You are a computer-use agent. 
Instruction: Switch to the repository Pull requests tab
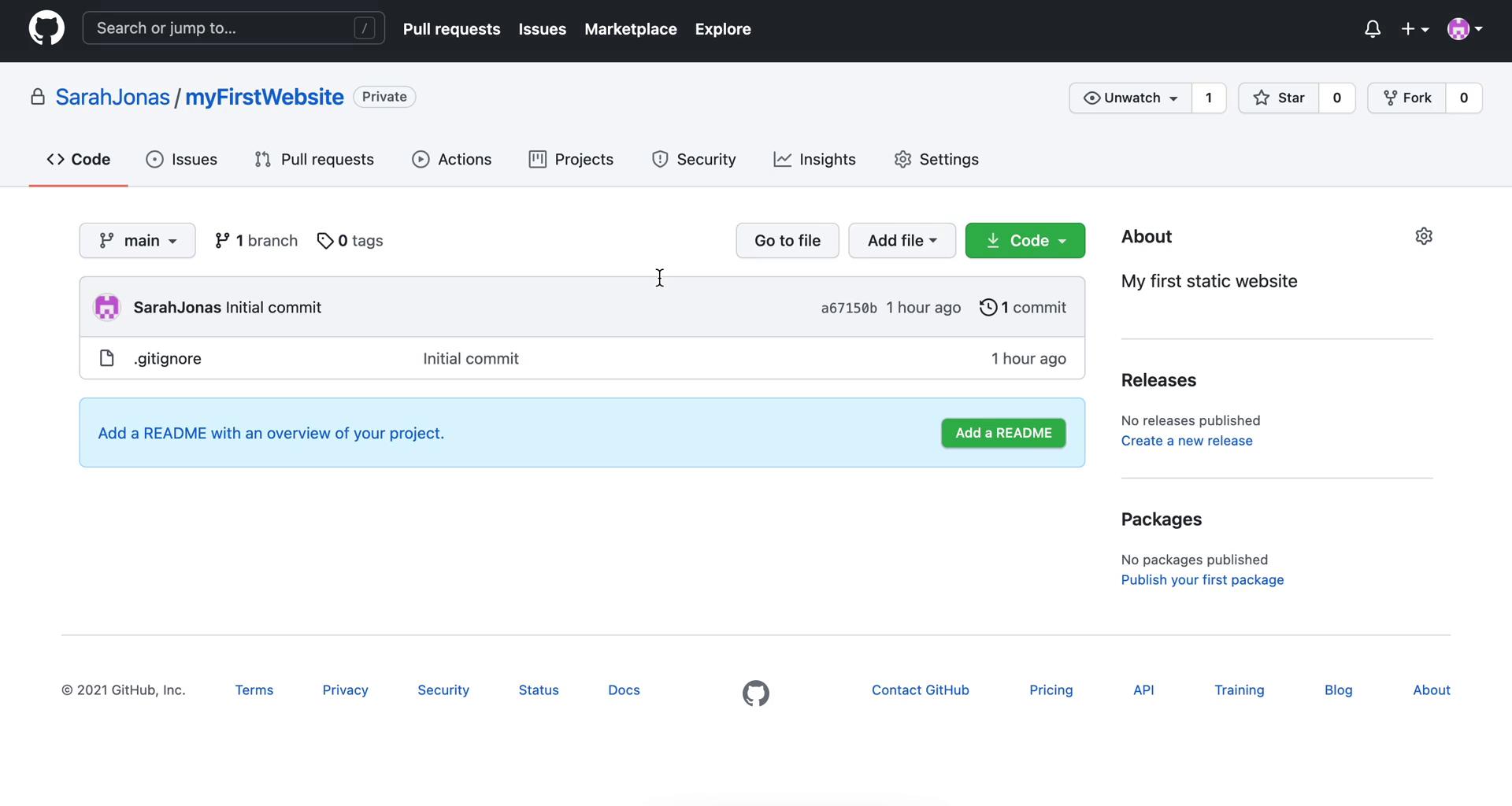point(314,159)
